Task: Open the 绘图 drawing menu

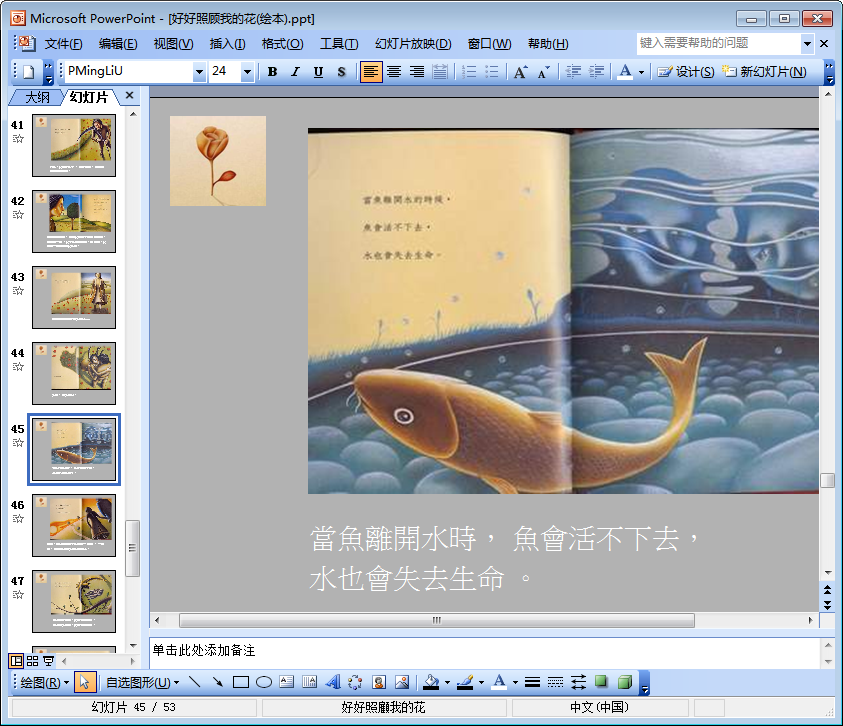Action: click(x=44, y=682)
